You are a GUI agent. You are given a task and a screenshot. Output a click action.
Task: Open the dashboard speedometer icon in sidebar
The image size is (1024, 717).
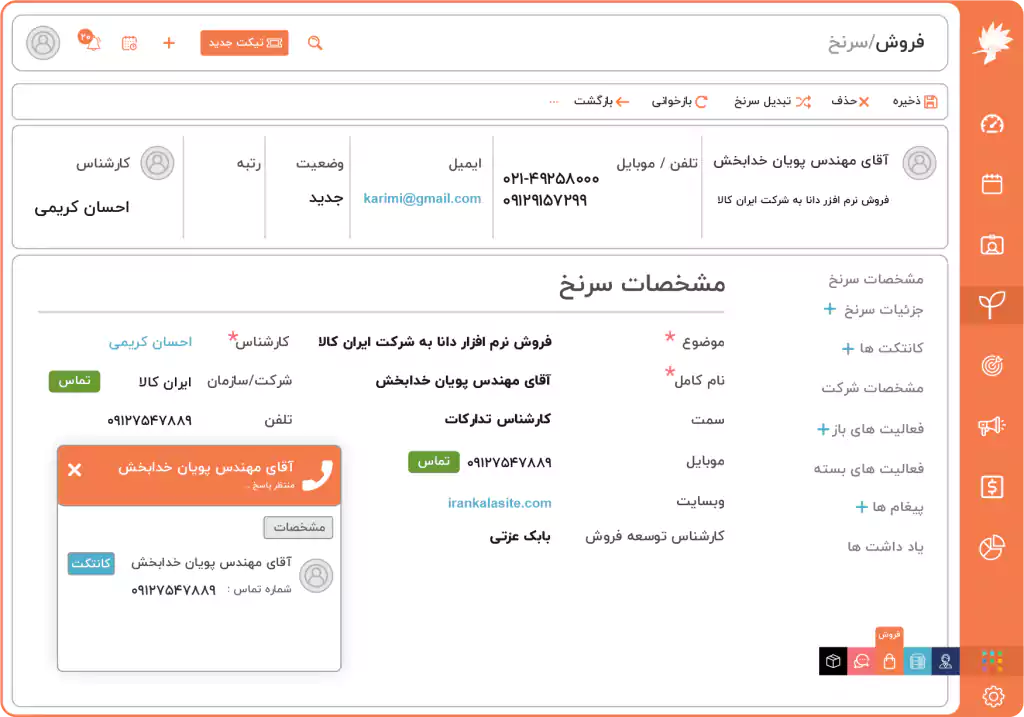pos(992,124)
